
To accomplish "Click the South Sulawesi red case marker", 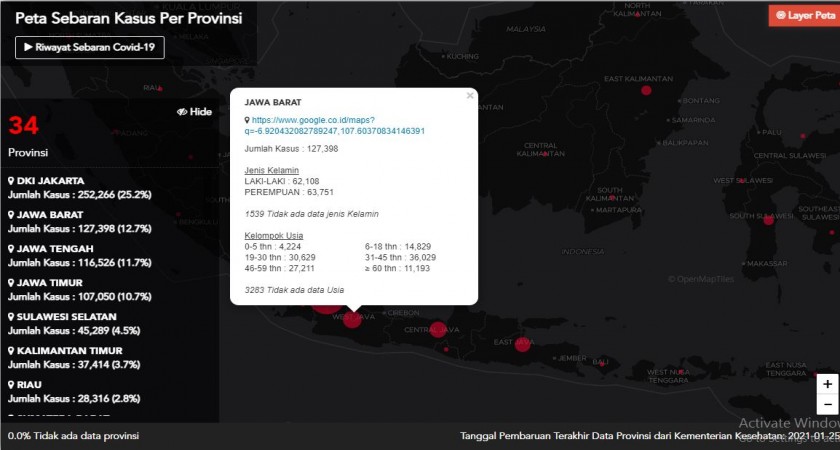I will [x=768, y=220].
